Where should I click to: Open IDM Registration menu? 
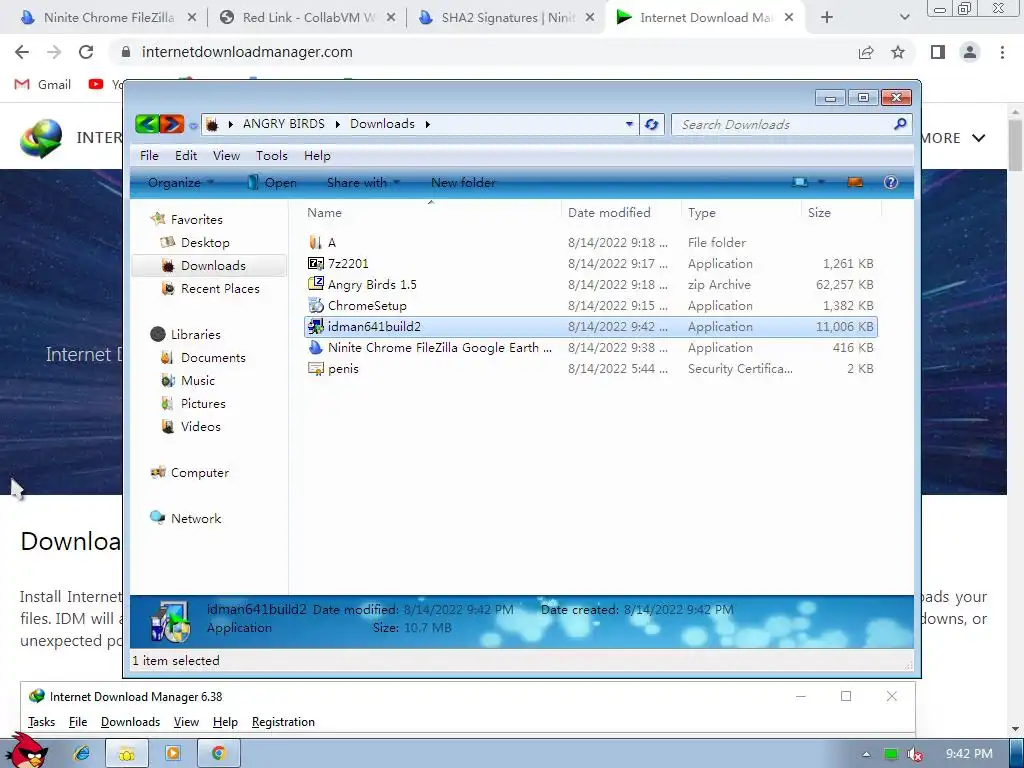(x=283, y=722)
